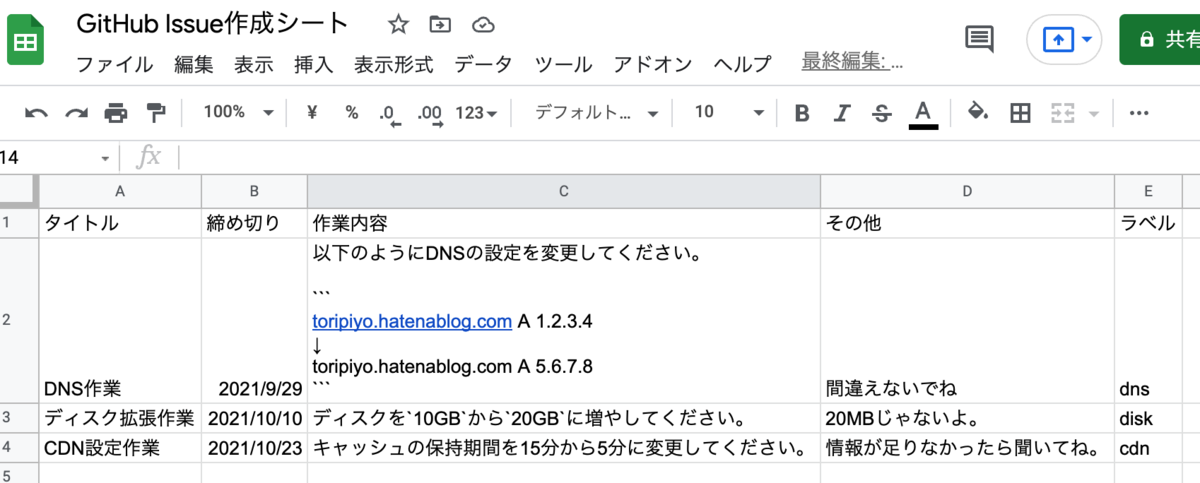
Task: Select row 4 header
Action: (19, 448)
